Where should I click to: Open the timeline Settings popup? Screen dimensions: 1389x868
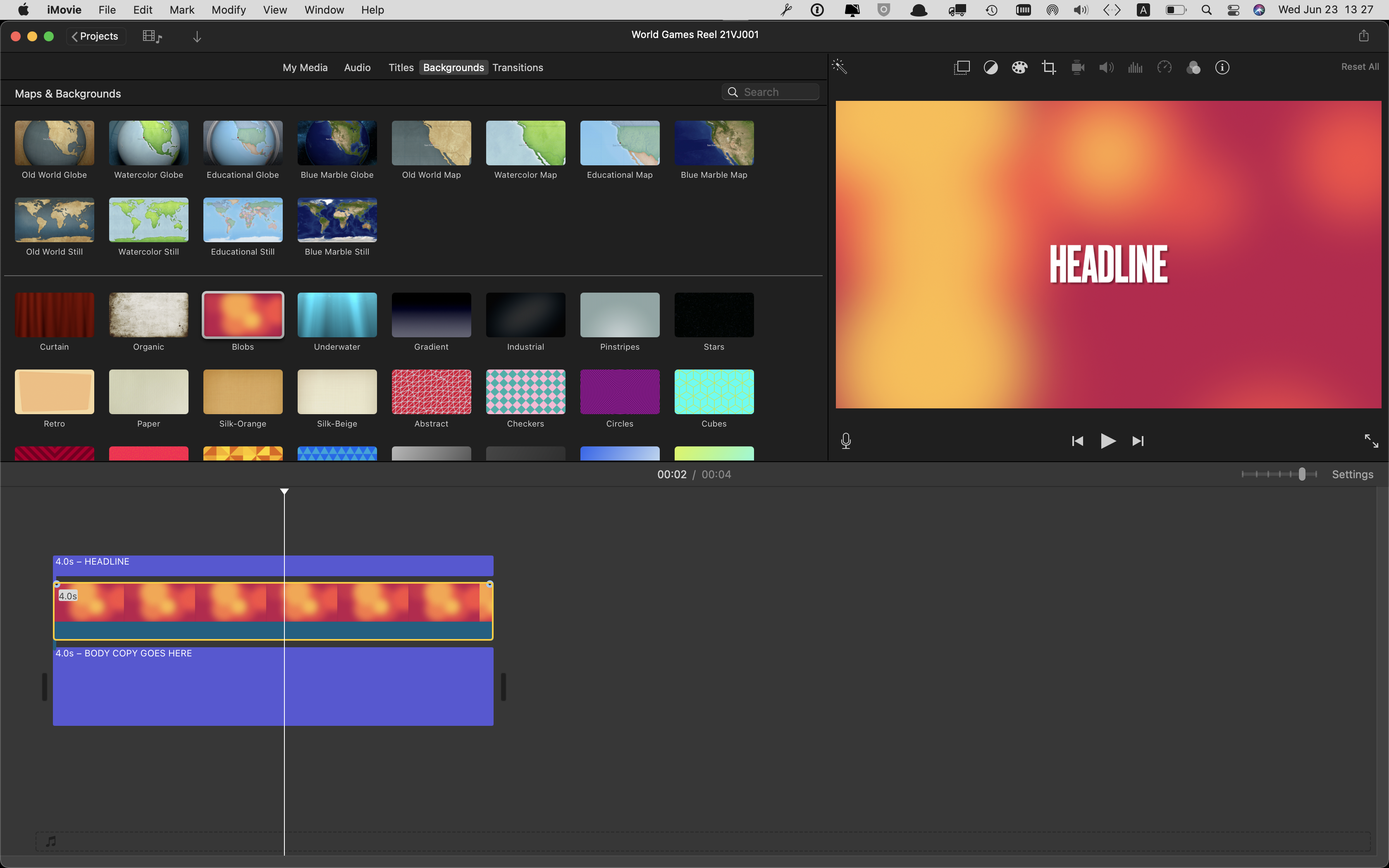tap(1352, 474)
